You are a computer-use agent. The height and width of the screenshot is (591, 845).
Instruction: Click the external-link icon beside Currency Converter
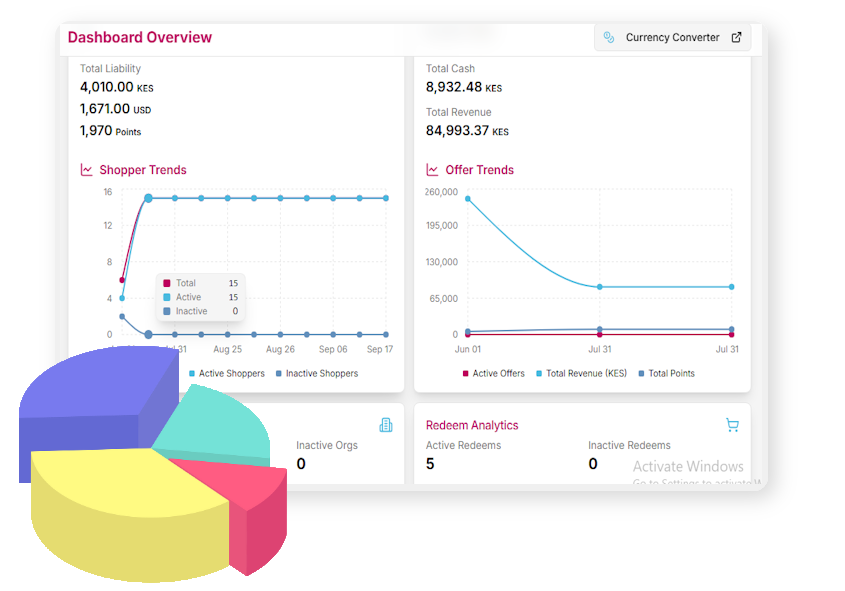click(737, 38)
